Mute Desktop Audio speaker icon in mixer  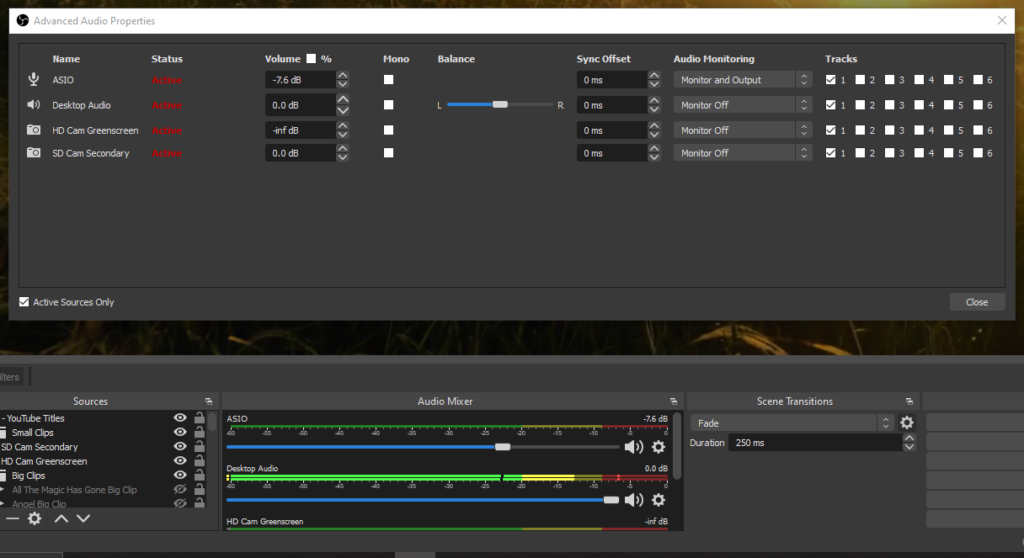(633, 500)
